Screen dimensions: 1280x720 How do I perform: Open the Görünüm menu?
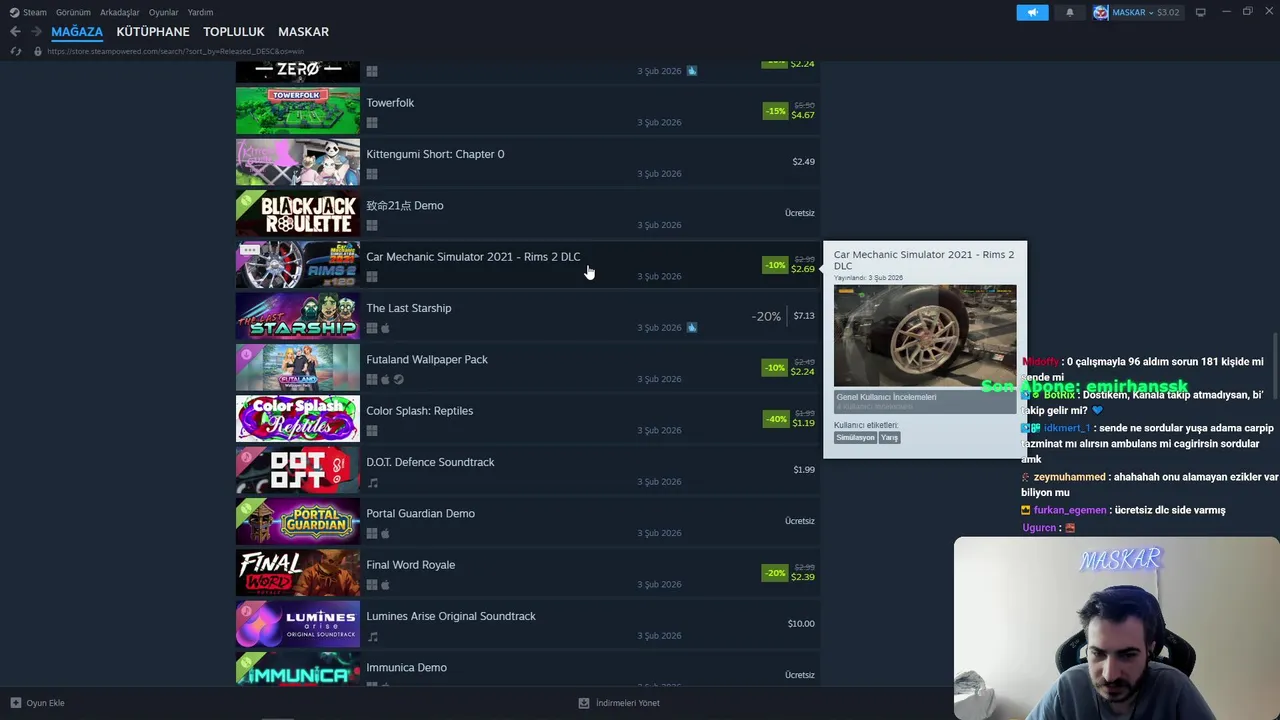tap(73, 12)
